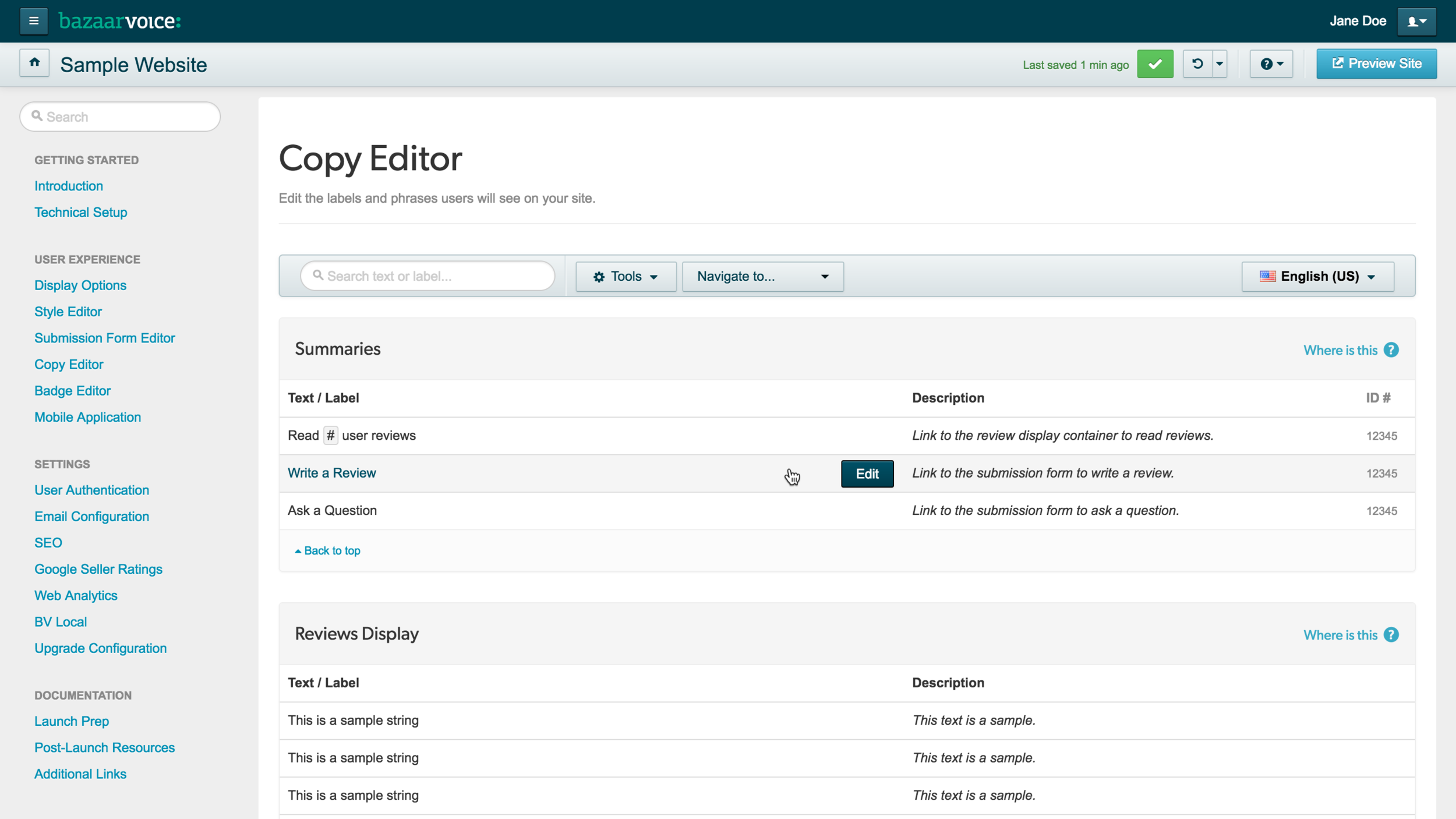1456x819 pixels.
Task: Click the Jane Doe user name
Action: point(1358,21)
